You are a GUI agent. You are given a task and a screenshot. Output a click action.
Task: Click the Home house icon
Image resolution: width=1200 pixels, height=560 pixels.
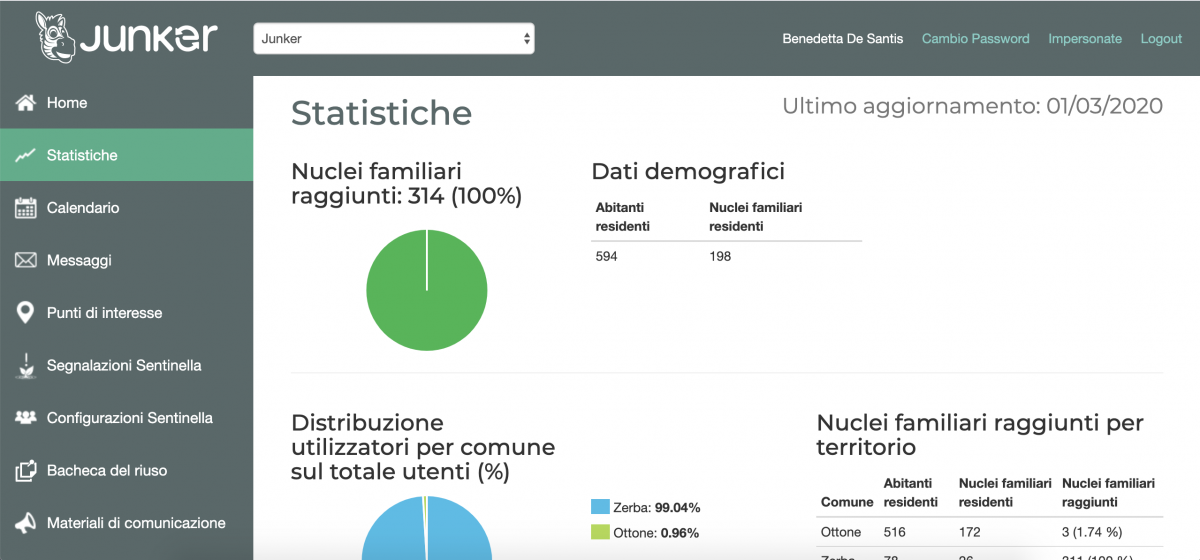point(26,103)
